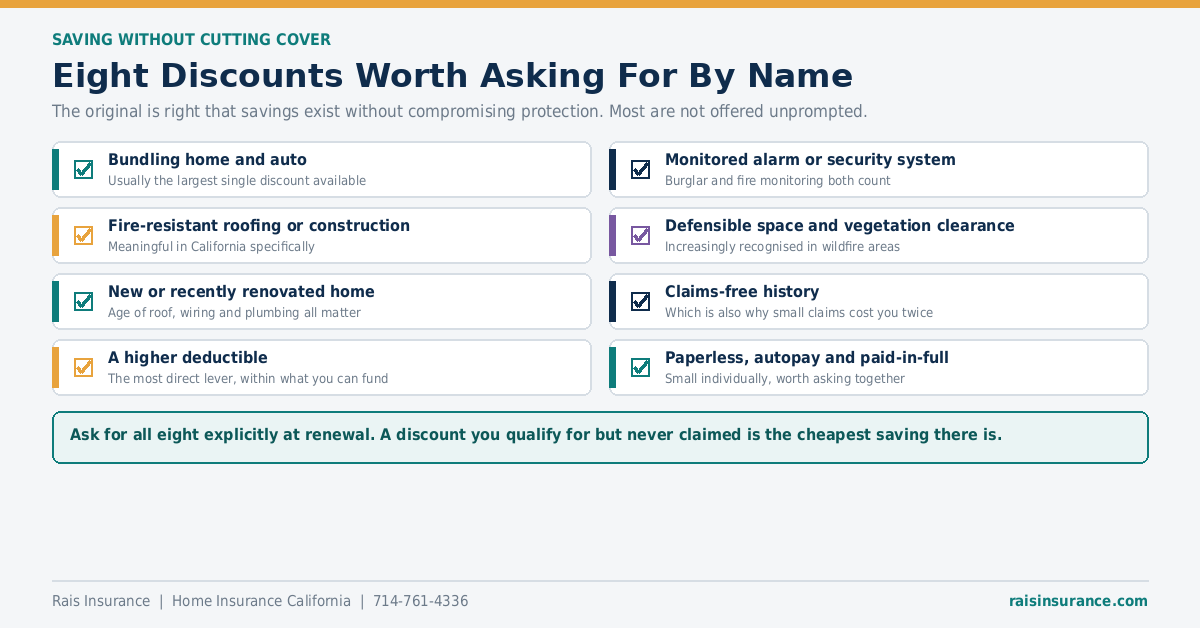Viewport: 1200px width, 628px height.
Task: Open the raisinsurance.com link
Action: pyautogui.click(x=1078, y=601)
